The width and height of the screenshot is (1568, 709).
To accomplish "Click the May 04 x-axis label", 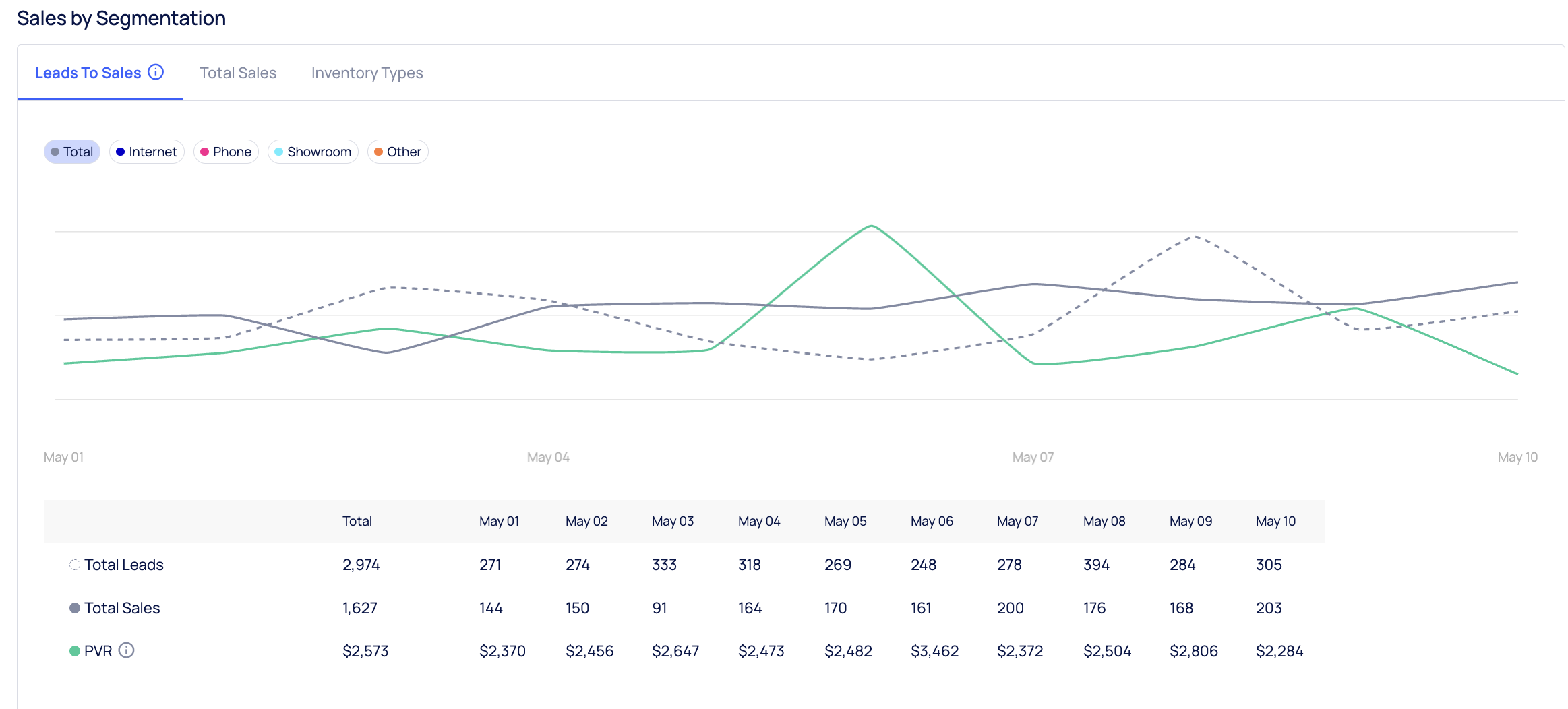I will tap(548, 457).
